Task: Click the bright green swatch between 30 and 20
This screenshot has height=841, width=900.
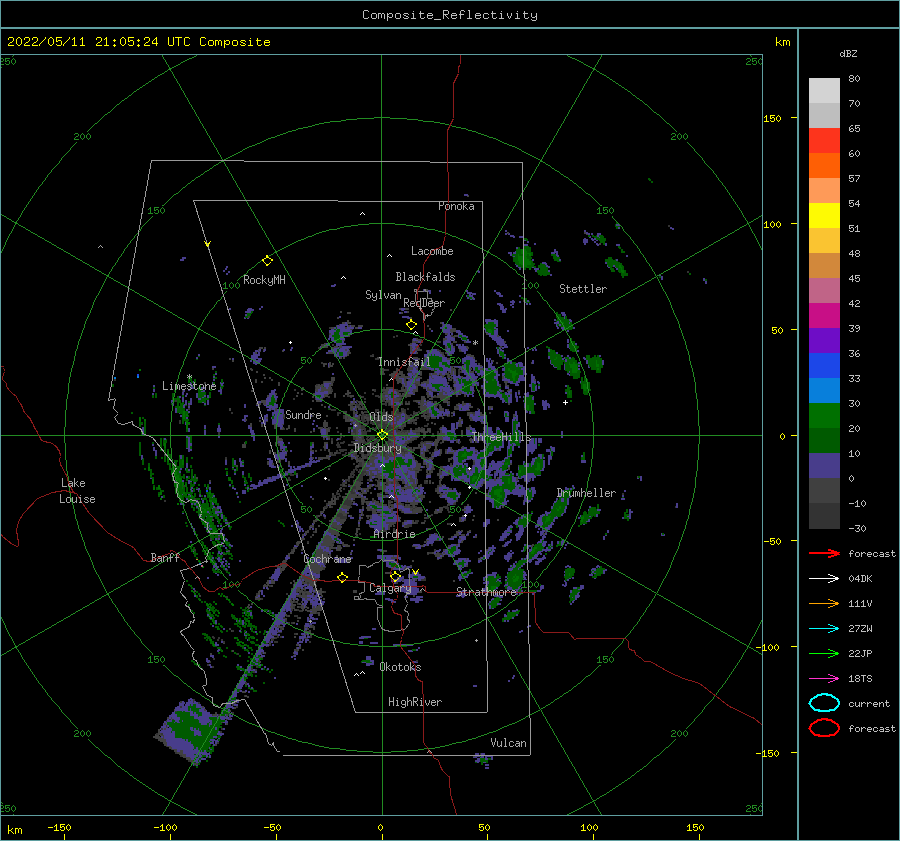Action: point(824,416)
